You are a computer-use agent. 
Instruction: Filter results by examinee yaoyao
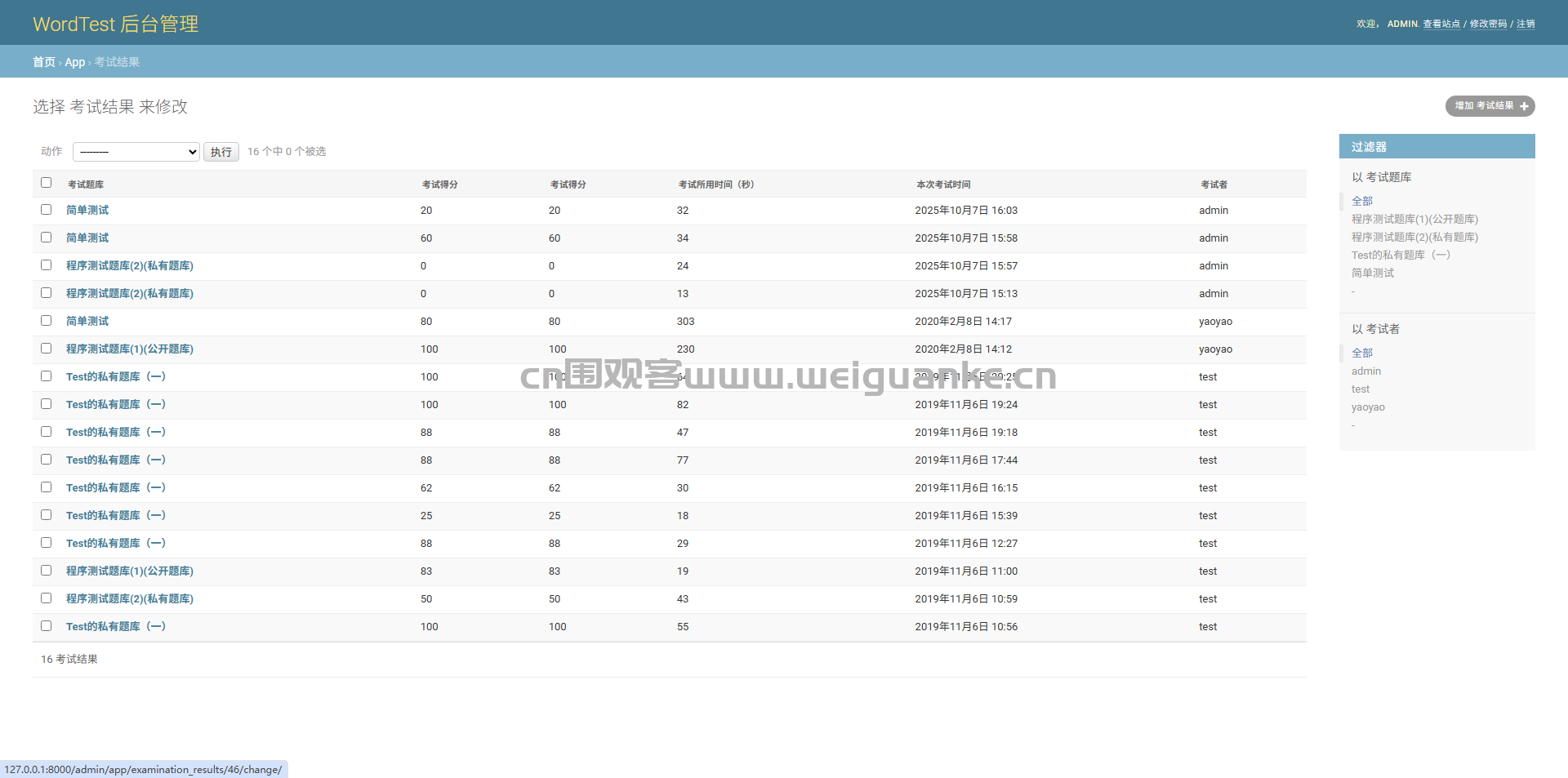[x=1368, y=407]
